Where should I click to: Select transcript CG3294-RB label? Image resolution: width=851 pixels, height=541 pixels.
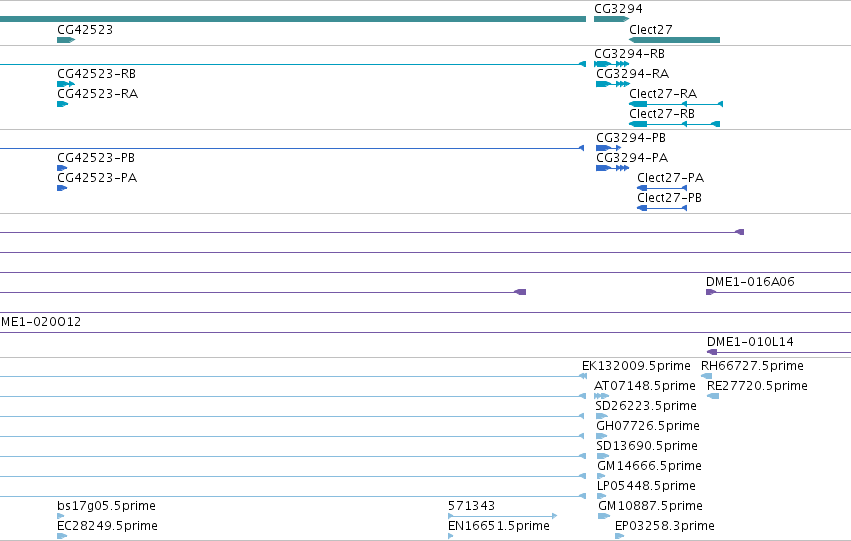pyautogui.click(x=630, y=54)
